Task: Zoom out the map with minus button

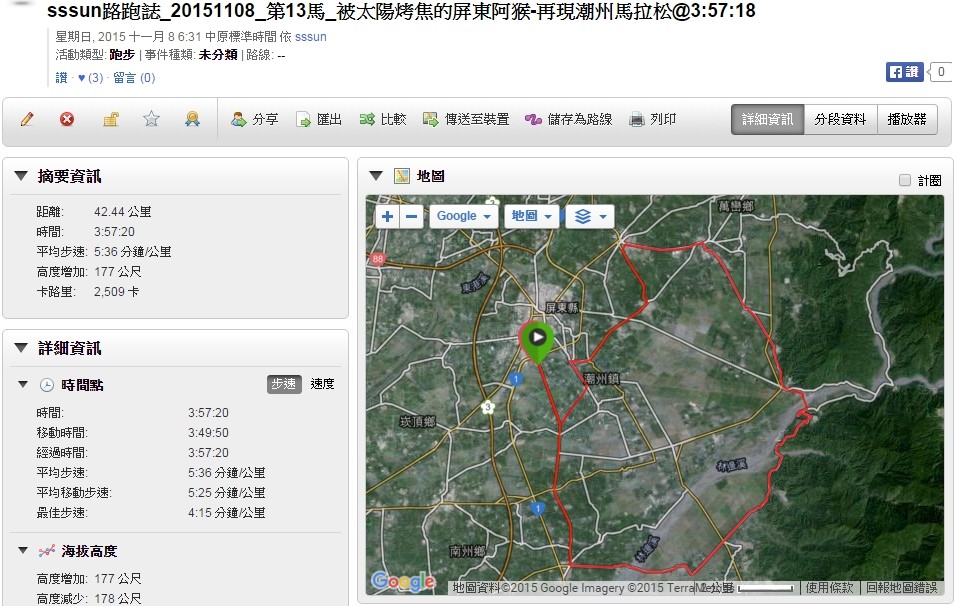Action: pos(412,216)
